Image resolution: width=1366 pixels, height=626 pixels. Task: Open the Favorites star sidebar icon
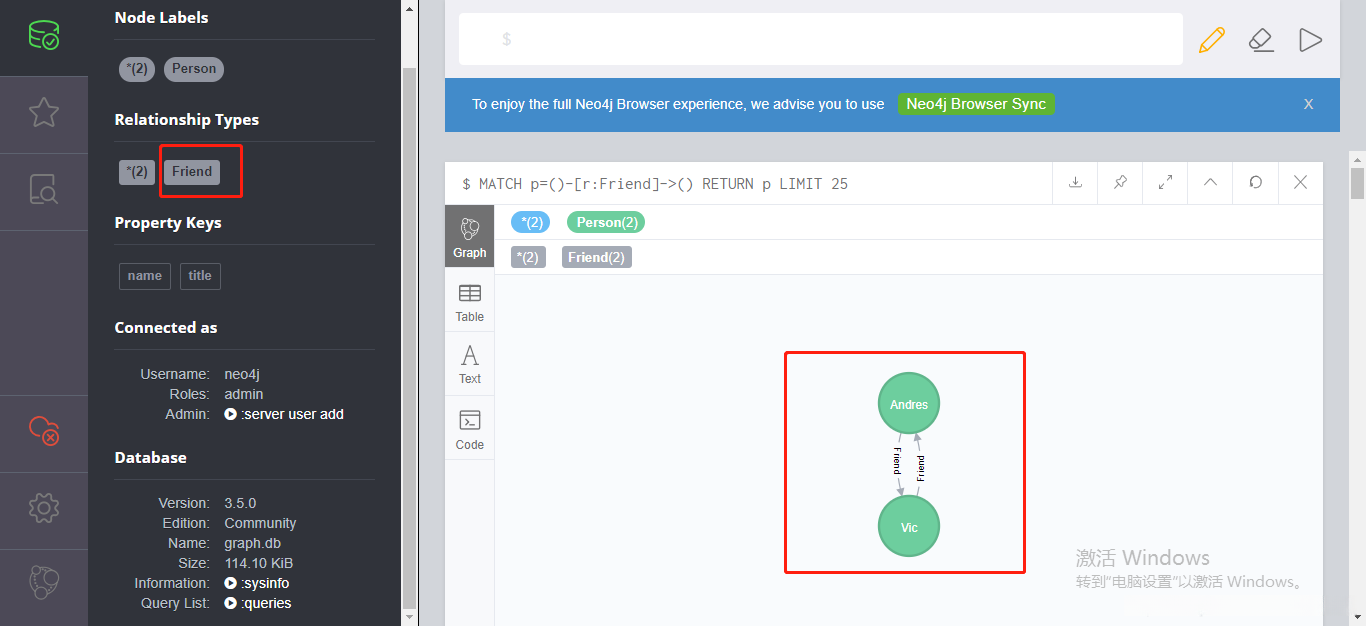[x=44, y=112]
